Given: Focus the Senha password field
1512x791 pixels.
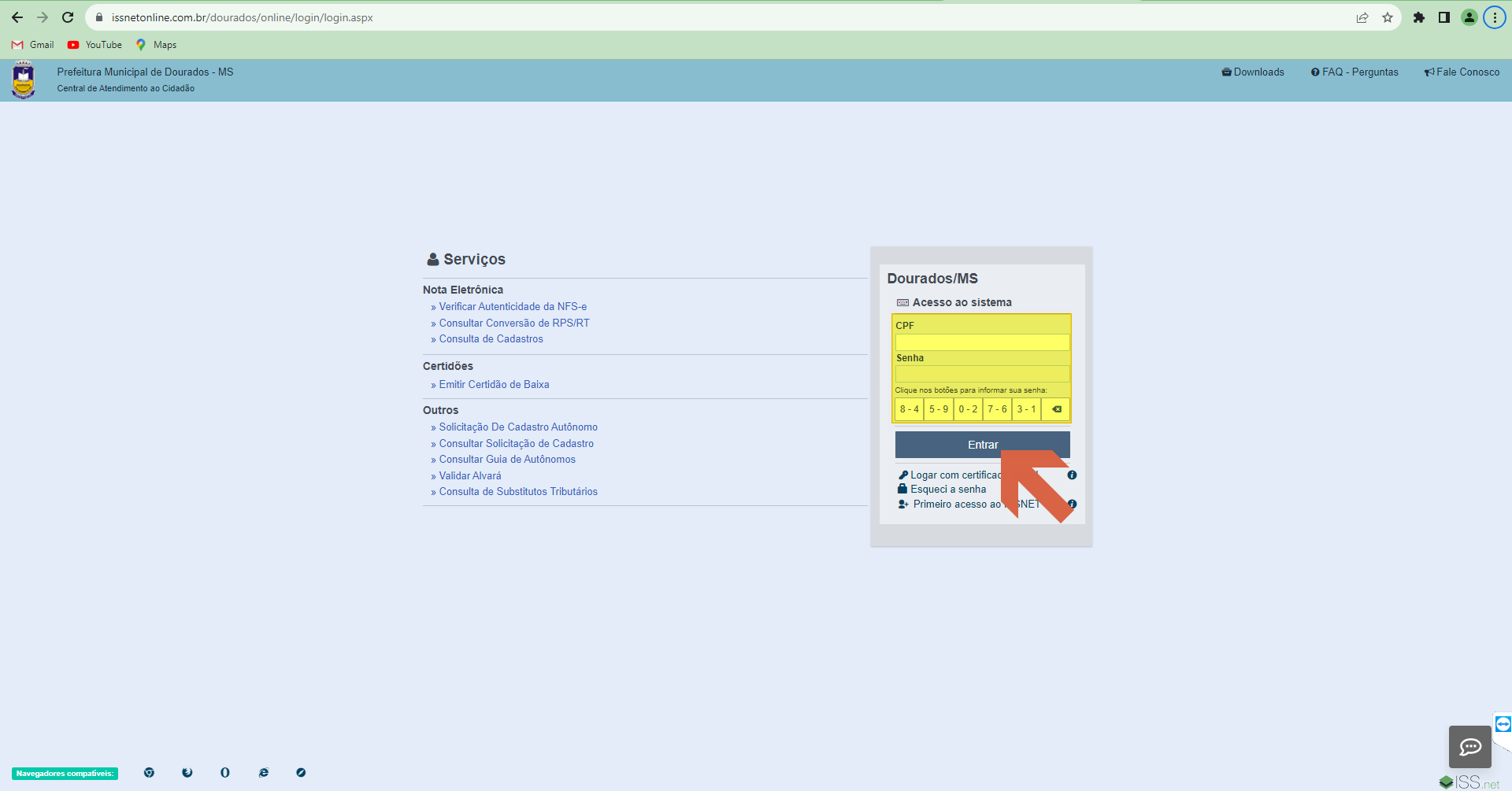Looking at the screenshot, I should tap(982, 374).
